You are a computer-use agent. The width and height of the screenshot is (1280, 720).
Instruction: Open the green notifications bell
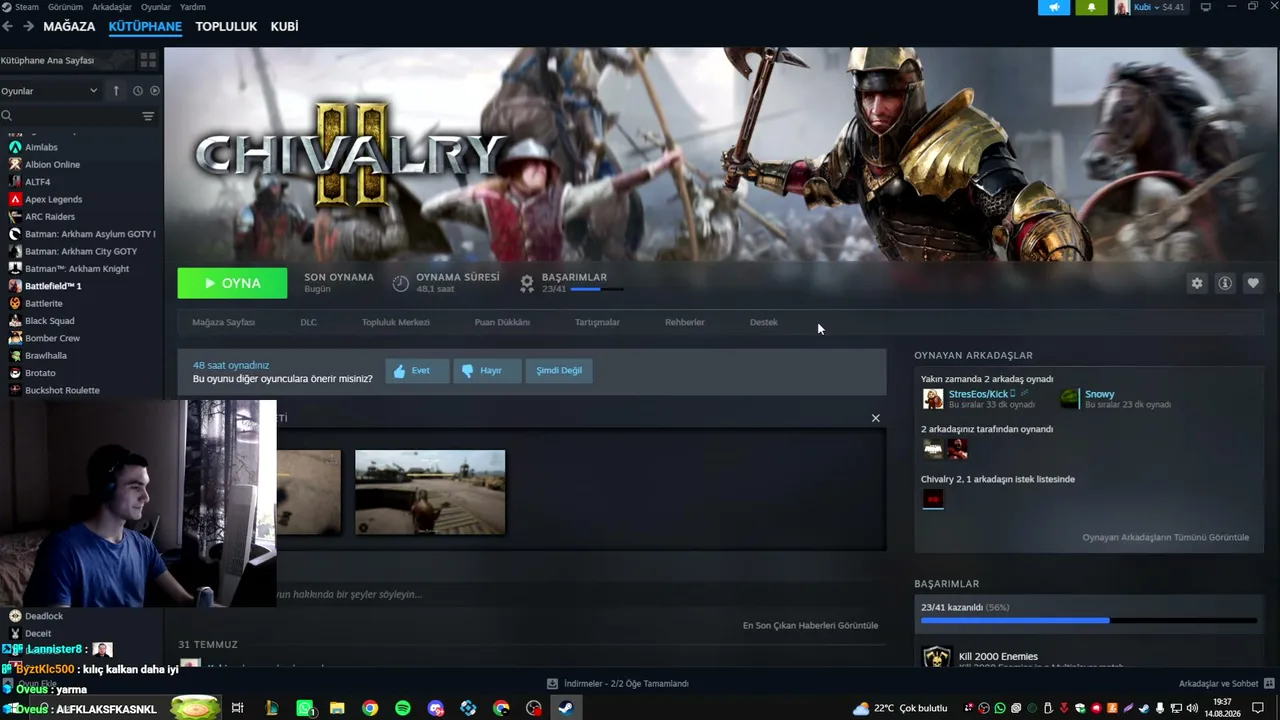point(1091,7)
